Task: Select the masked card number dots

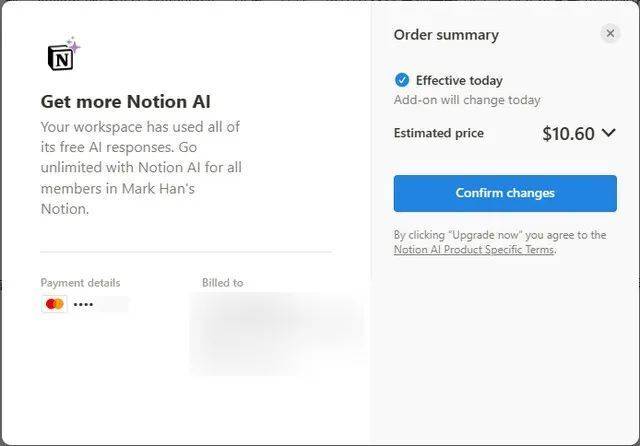Action: coord(84,304)
